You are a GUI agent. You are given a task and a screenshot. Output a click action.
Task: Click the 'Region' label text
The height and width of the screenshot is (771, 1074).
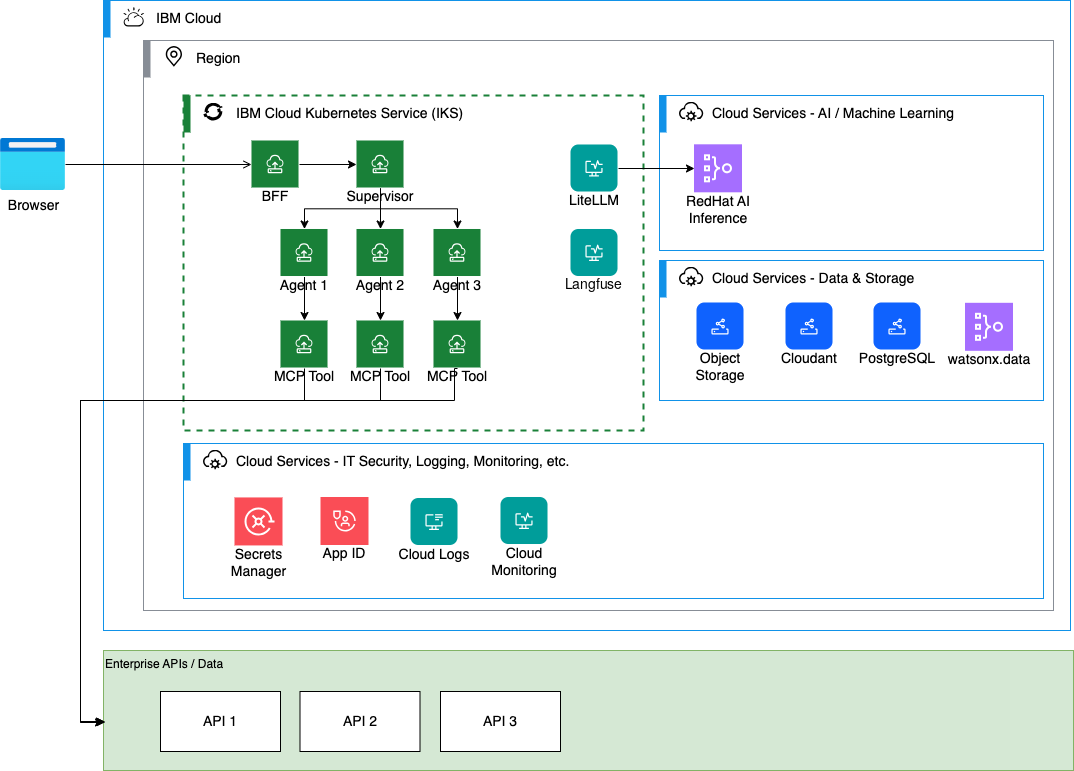(x=218, y=58)
